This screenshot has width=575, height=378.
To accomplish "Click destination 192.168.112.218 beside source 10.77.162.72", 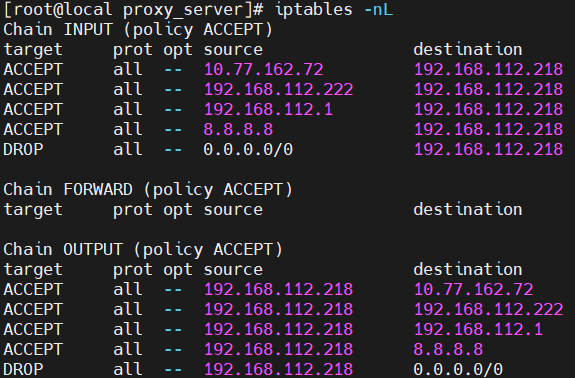I will [488, 70].
